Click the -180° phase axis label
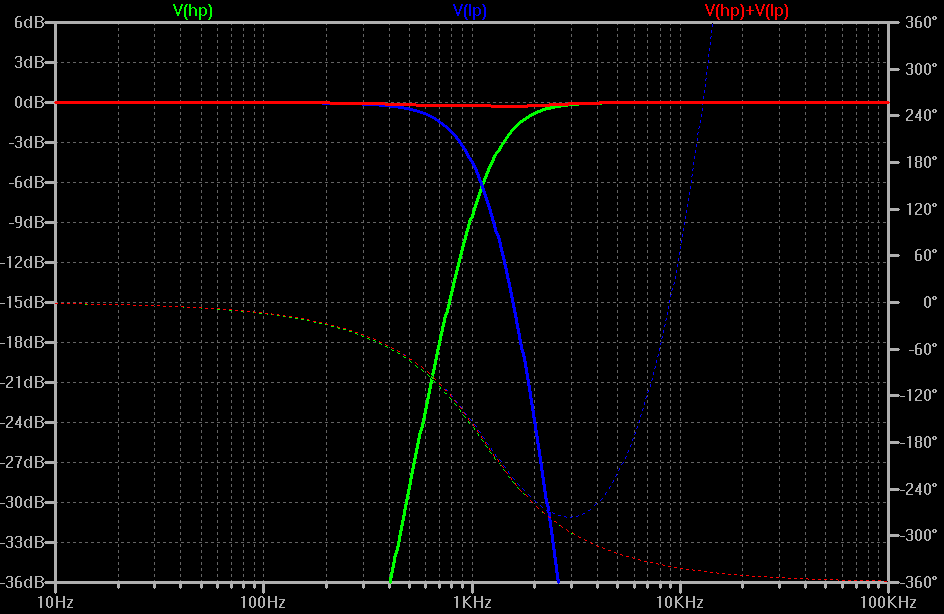The width and height of the screenshot is (944, 614). tap(919, 442)
